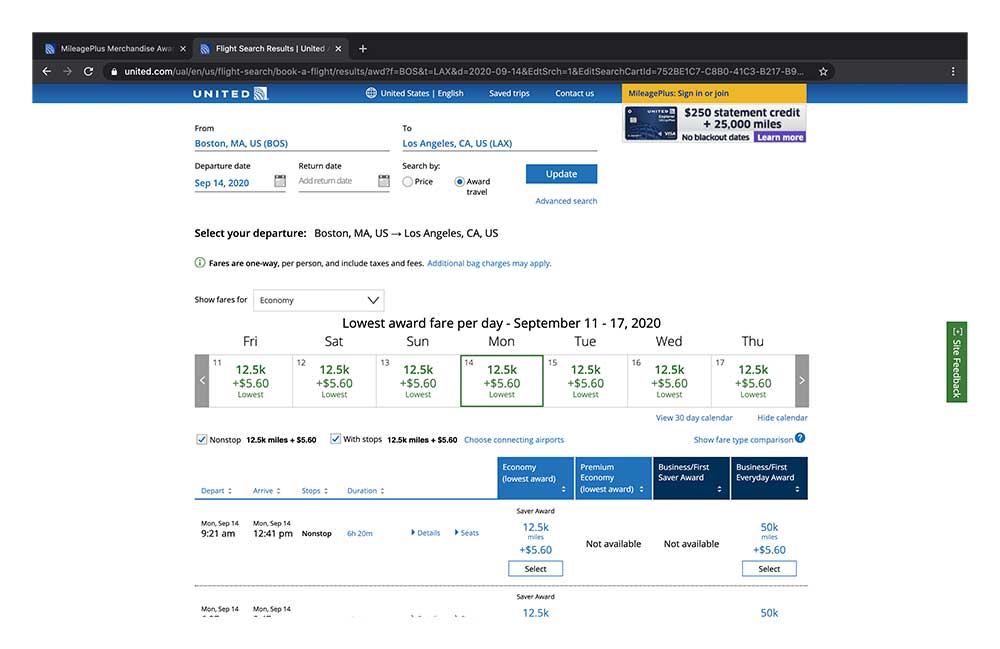Viewport: 1000px width, 649px height.
Task: Click the globe icon for country and language
Action: coord(370,92)
